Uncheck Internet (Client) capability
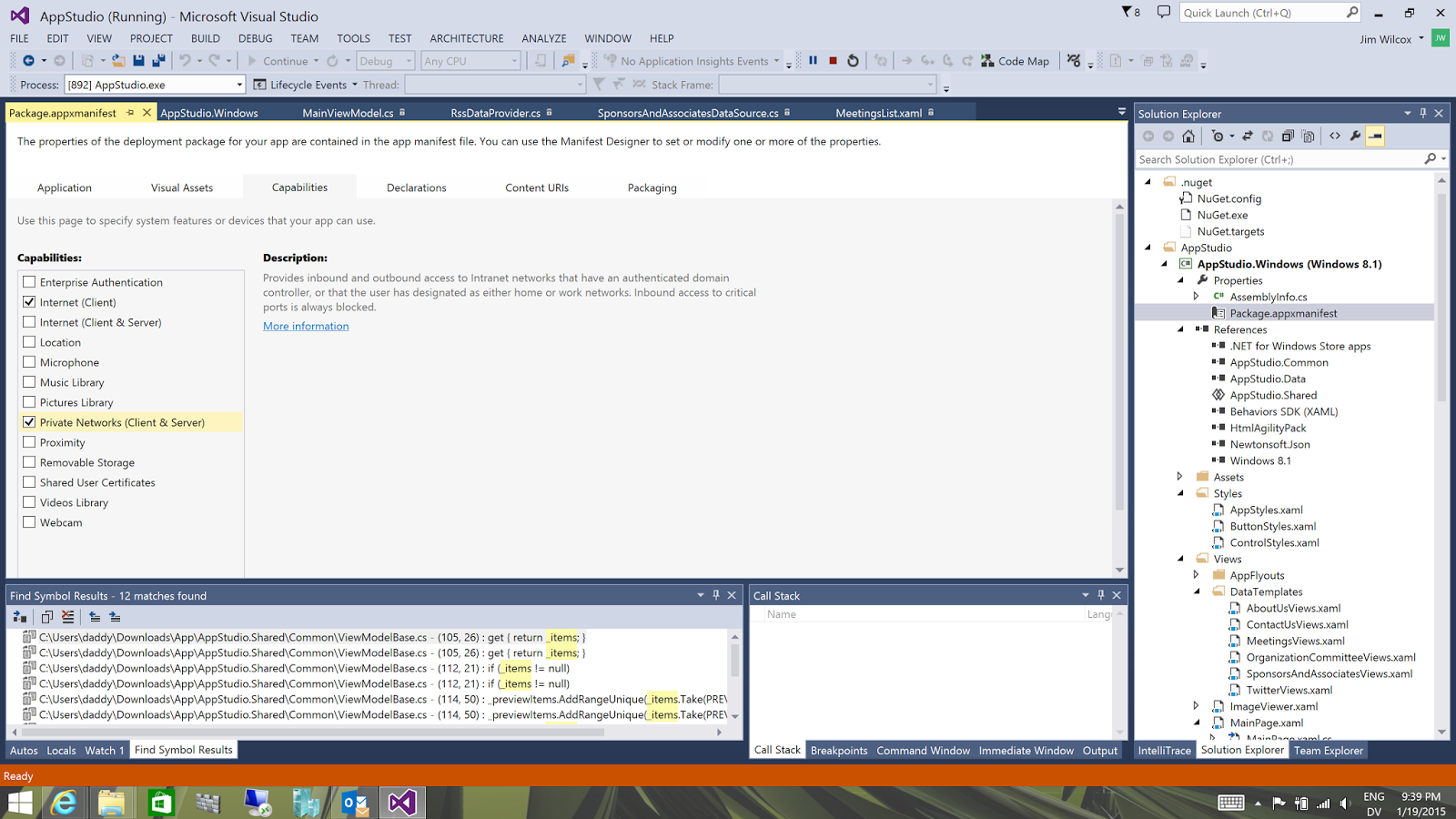 (29, 302)
